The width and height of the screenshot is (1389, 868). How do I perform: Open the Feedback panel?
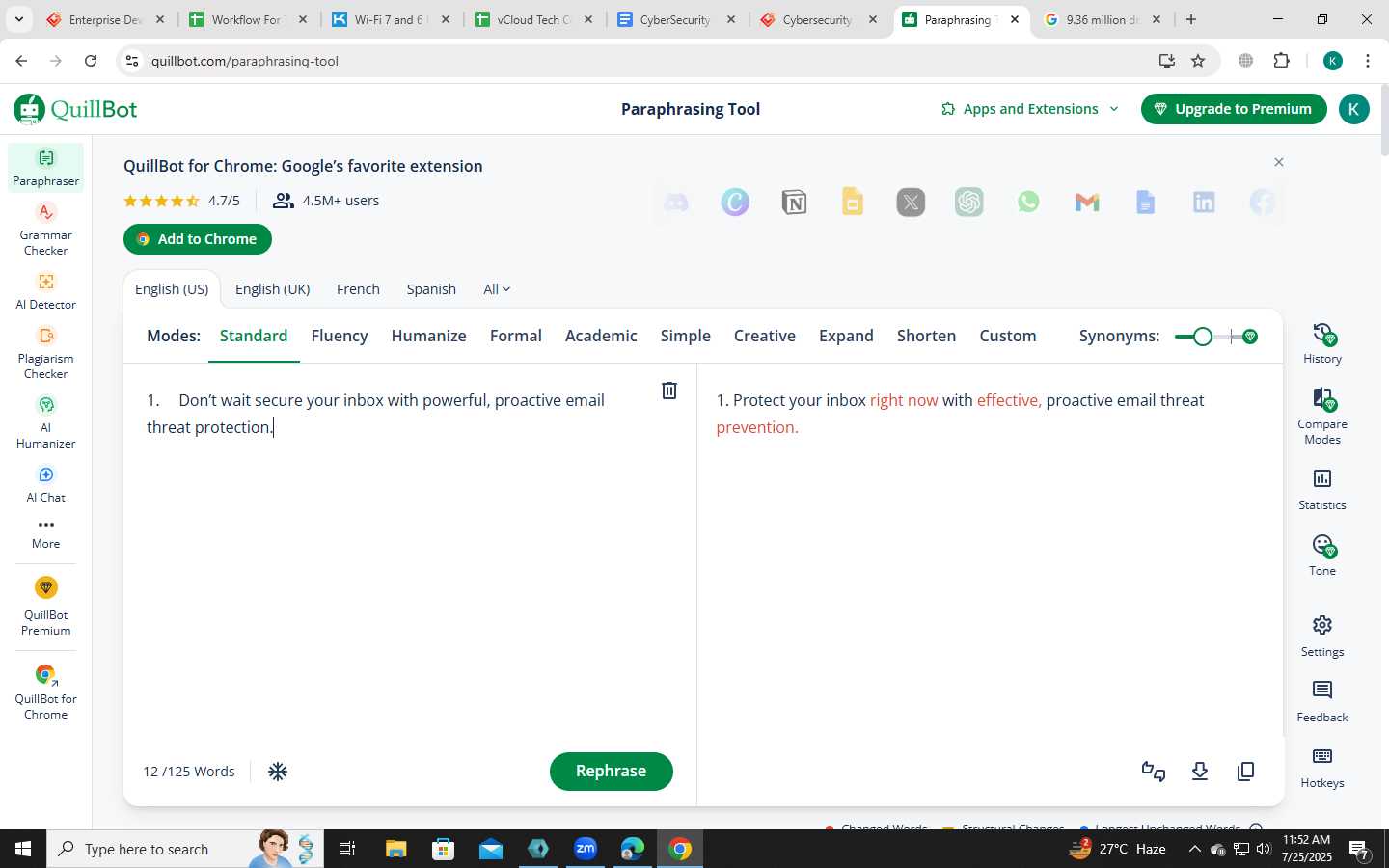coord(1321,702)
